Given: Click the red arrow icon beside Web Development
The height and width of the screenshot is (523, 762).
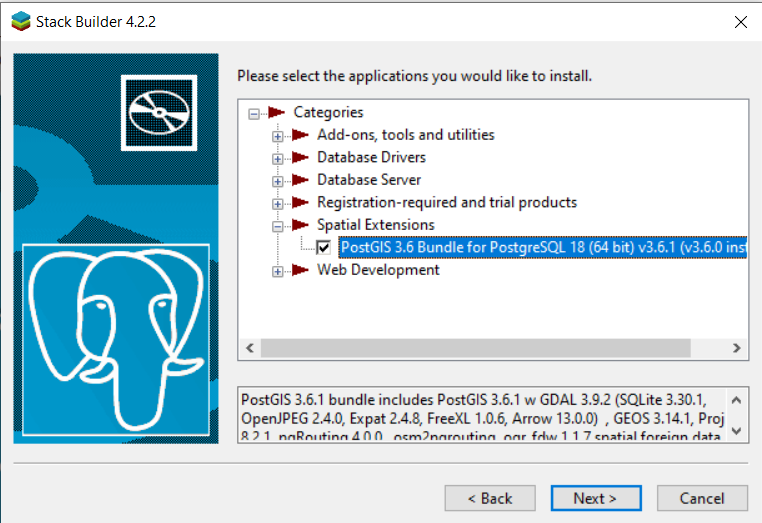Looking at the screenshot, I should click(300, 270).
